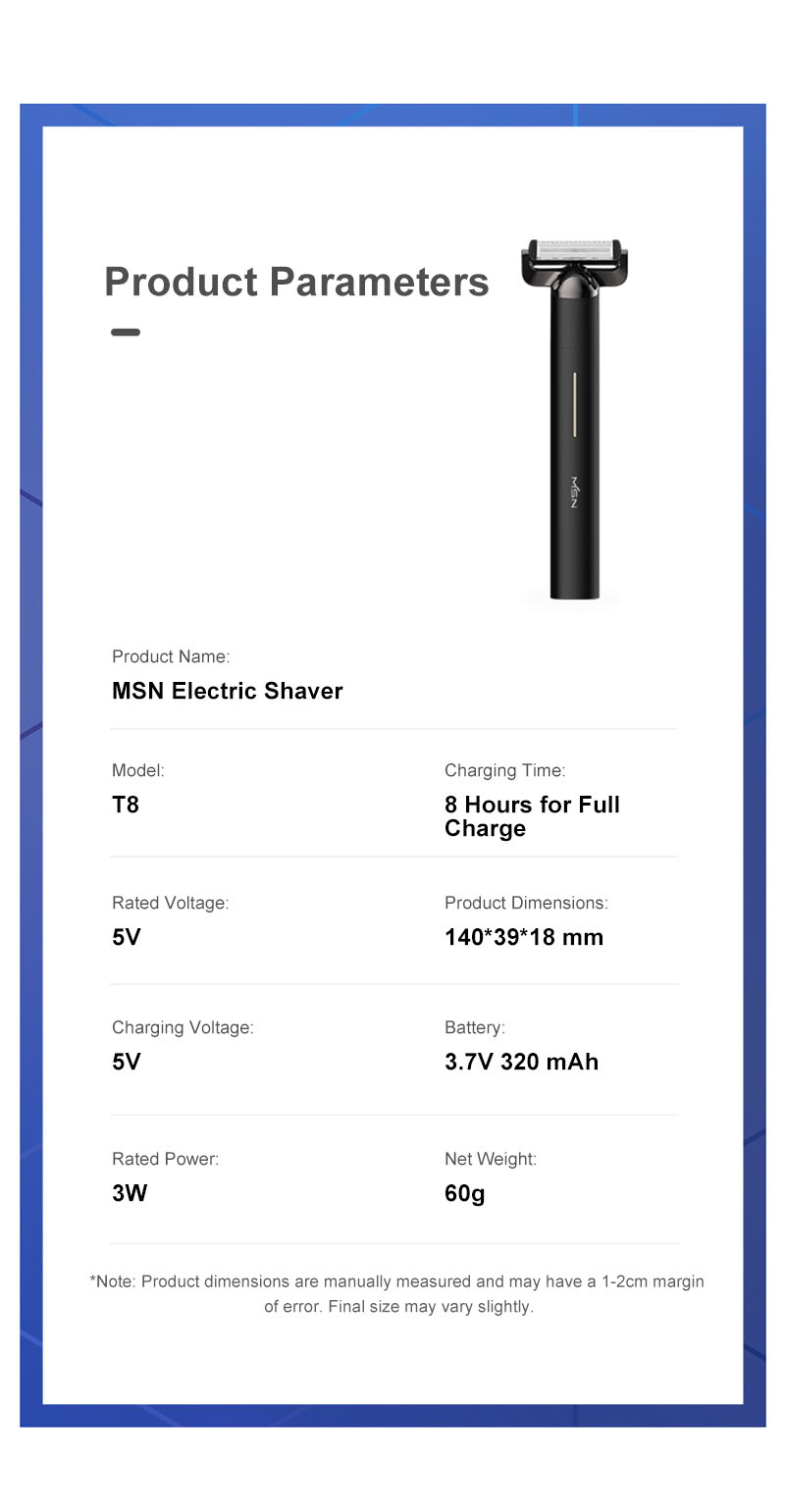
Task: Click the gold indicator strip on the shaver
Action: pyautogui.click(x=574, y=402)
